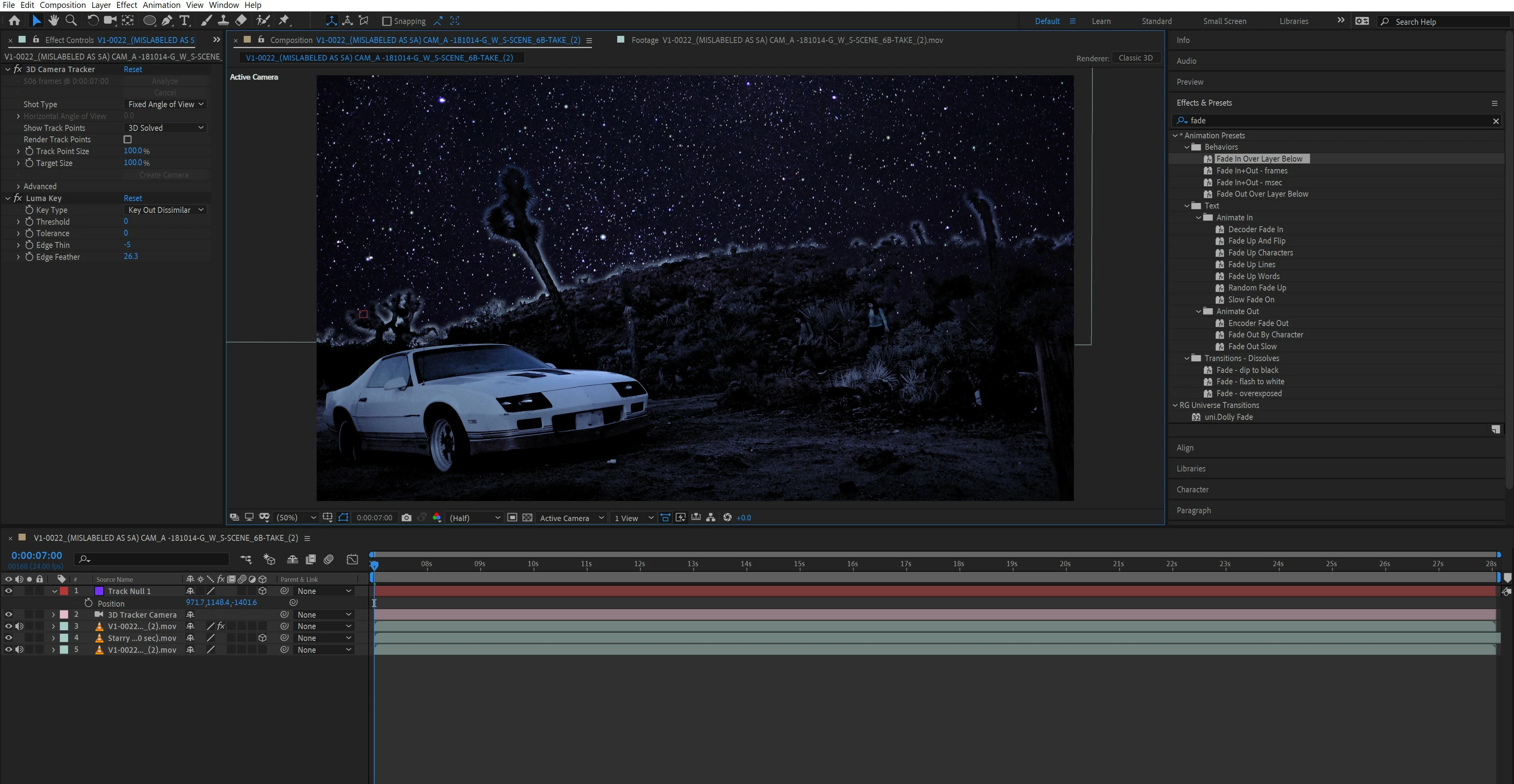1514x784 pixels.
Task: Select the Brush tool
Action: pyautogui.click(x=206, y=20)
